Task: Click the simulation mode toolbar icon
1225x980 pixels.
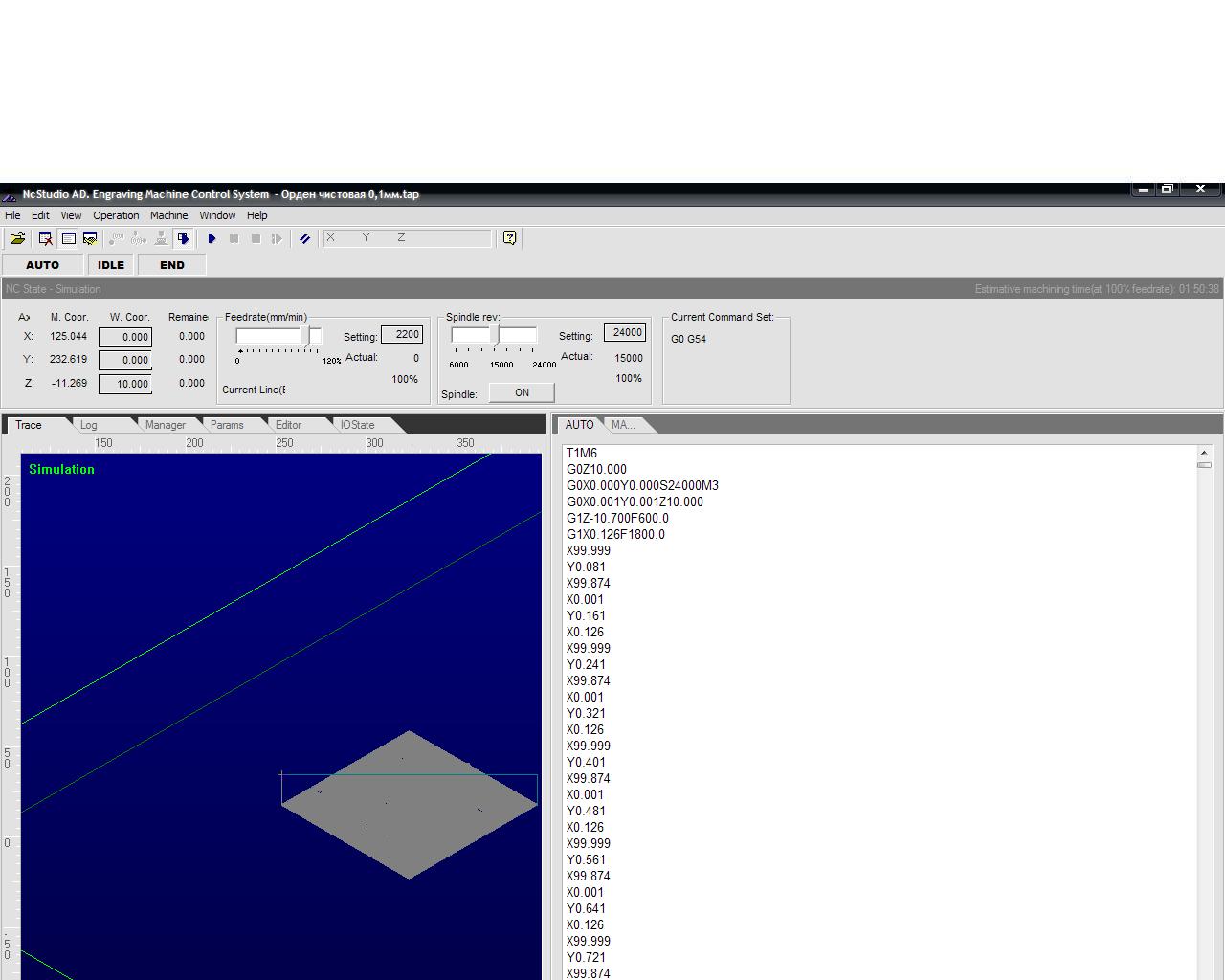Action: (183, 238)
